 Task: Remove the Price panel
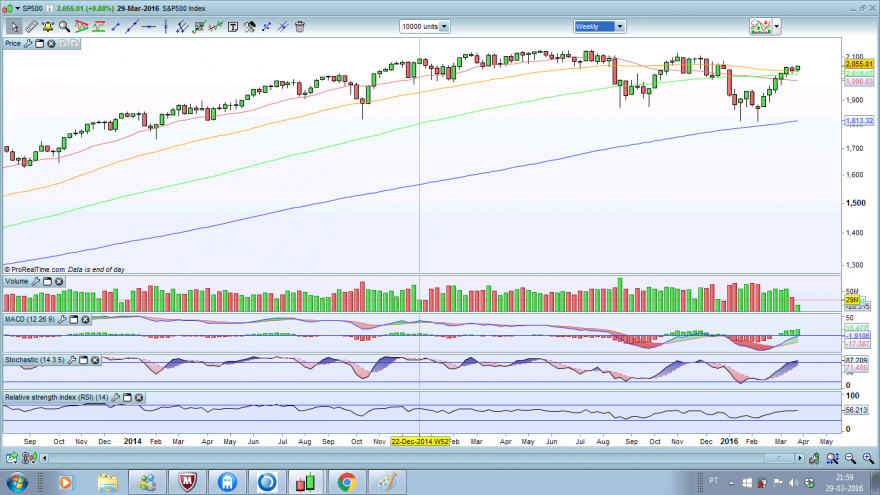[51, 43]
